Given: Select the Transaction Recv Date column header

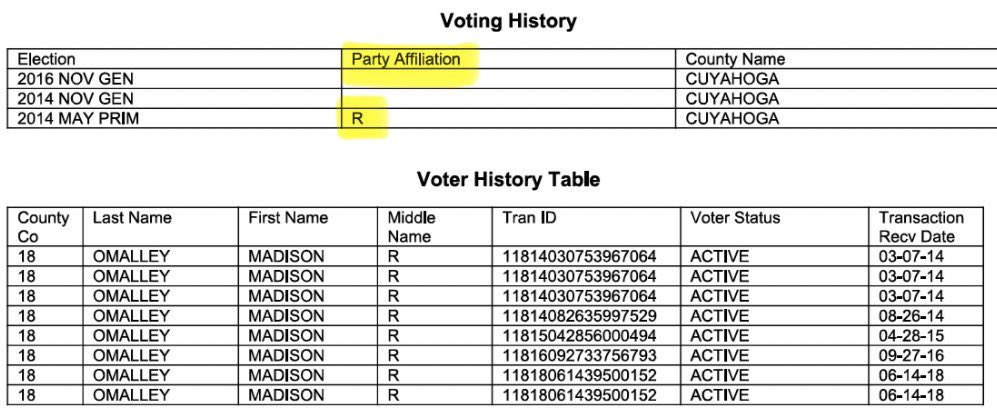Looking at the screenshot, I should click(920, 227).
